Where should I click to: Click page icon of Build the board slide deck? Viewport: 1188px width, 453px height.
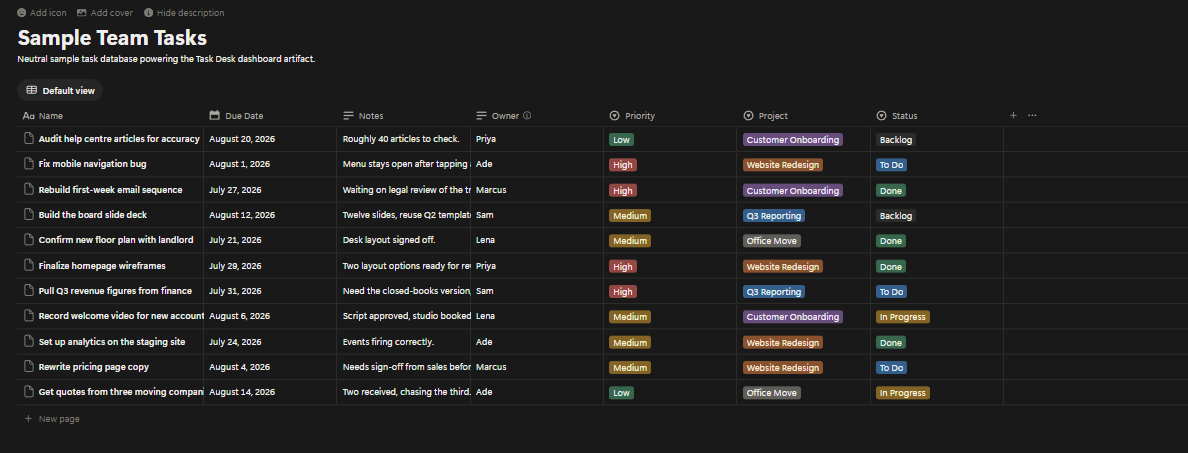click(29, 214)
